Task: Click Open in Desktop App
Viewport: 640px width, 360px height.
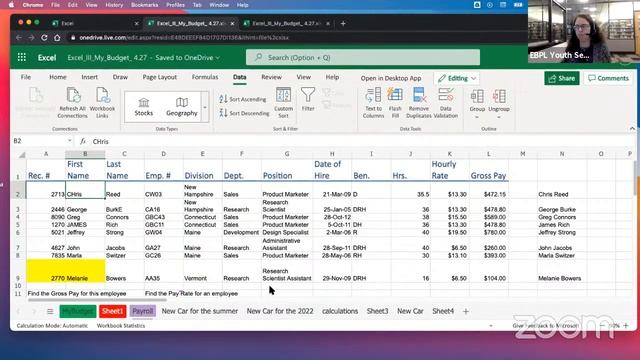Action: 391,78
